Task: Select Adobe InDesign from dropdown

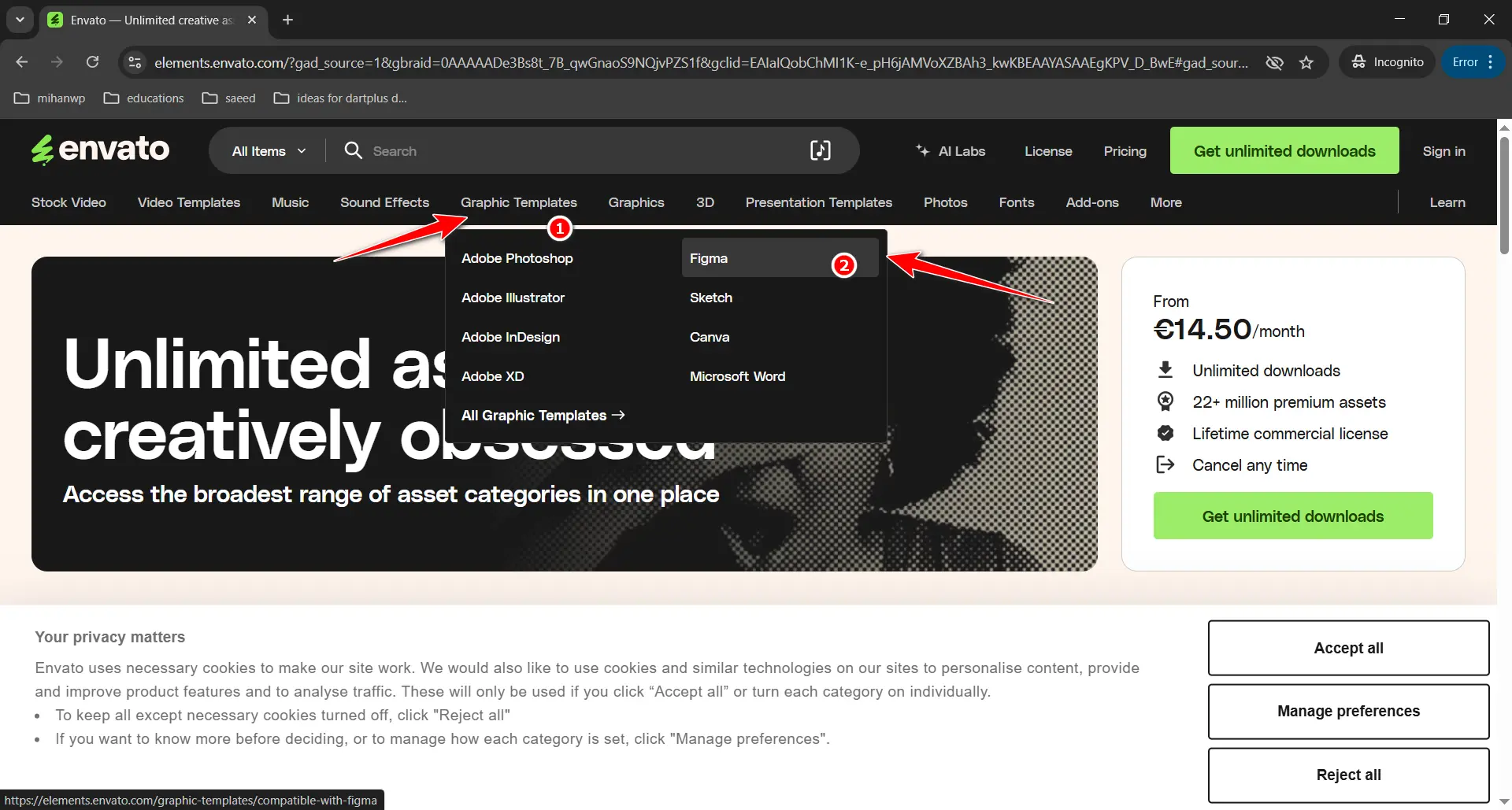Action: coord(510,337)
